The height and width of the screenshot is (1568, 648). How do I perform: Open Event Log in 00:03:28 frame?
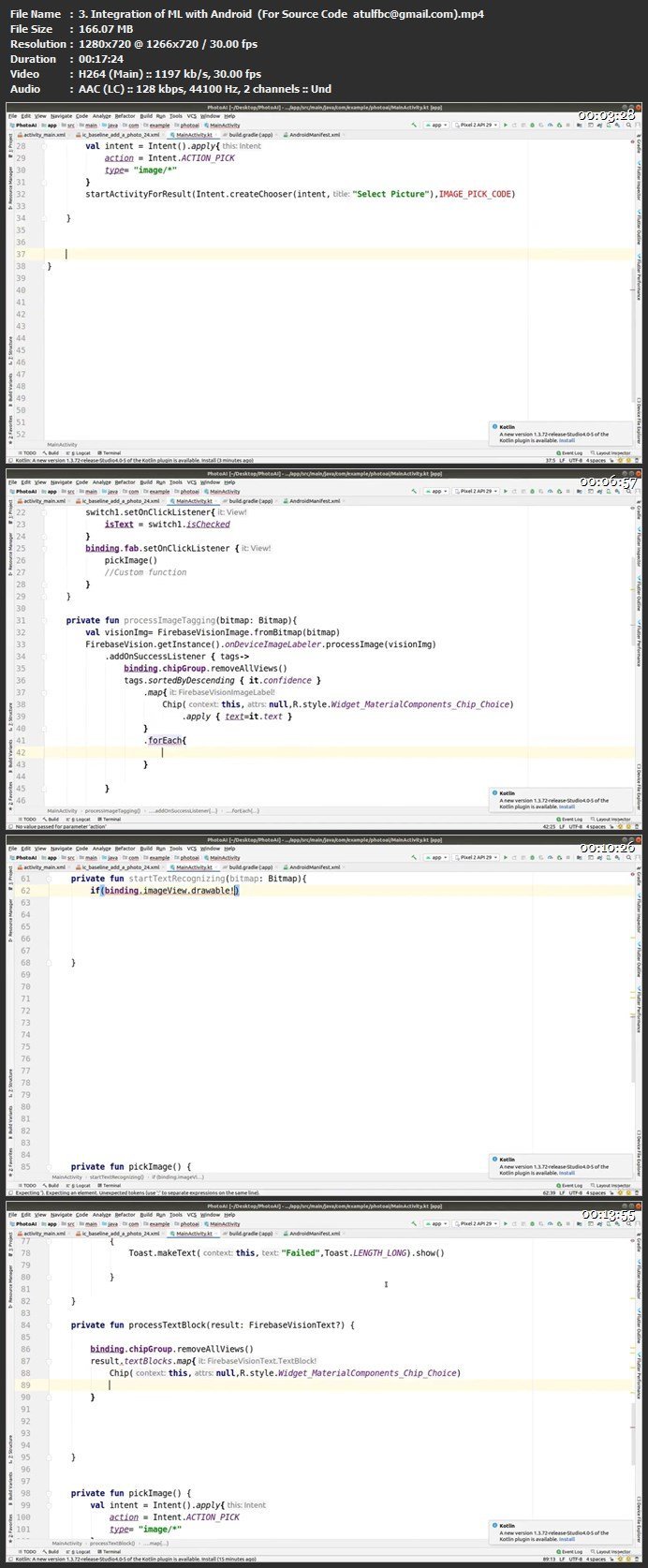tap(570, 452)
